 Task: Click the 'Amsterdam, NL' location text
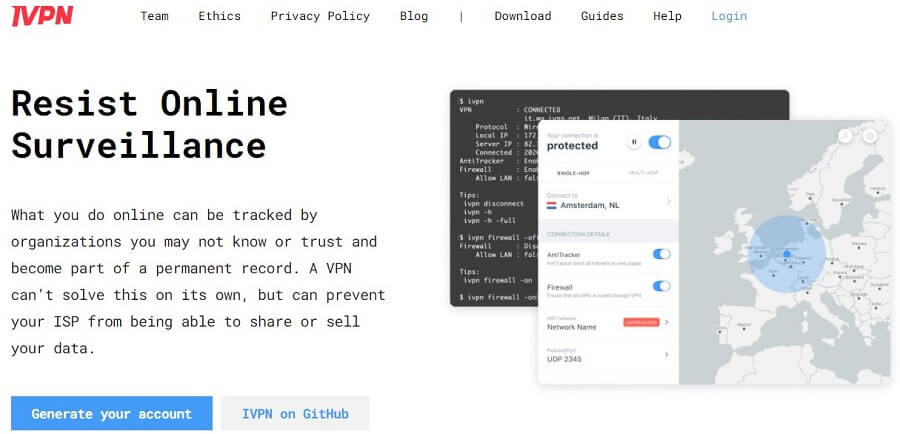(590, 206)
